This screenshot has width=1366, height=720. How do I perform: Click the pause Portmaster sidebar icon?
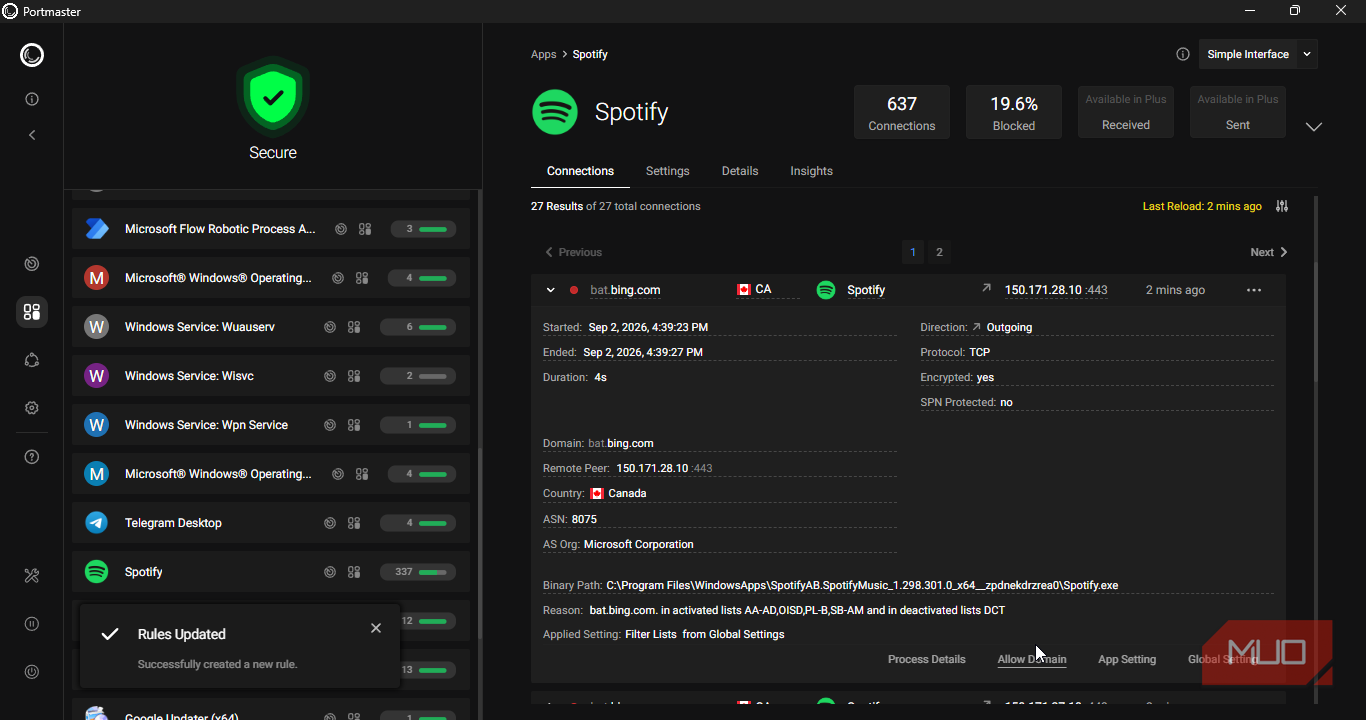32,624
